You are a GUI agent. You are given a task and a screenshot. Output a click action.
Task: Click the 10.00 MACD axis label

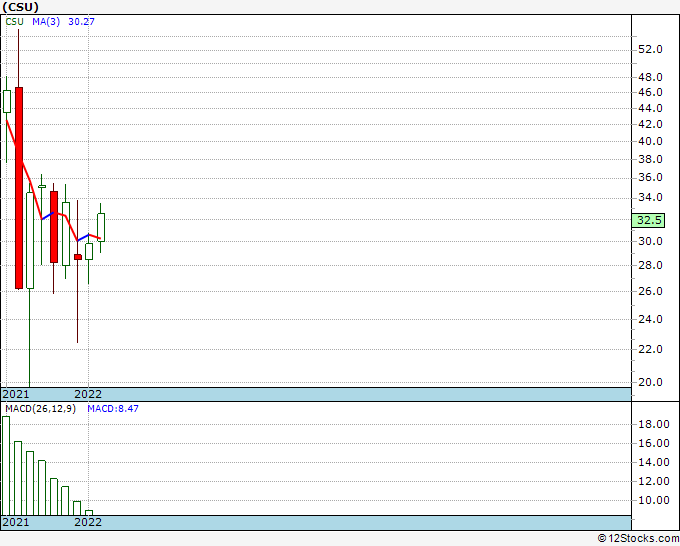[x=654, y=500]
